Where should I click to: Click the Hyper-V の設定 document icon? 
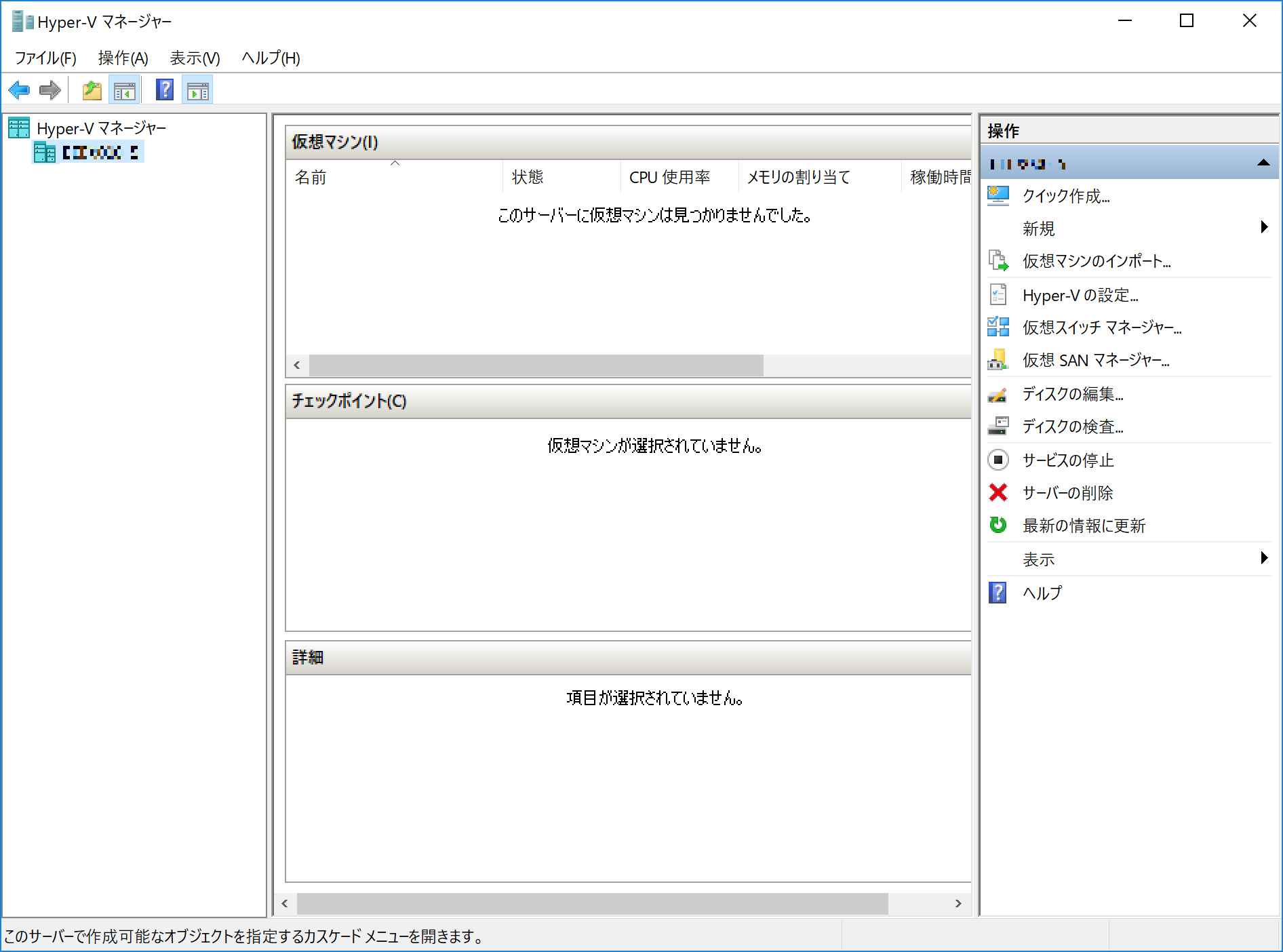pos(998,295)
